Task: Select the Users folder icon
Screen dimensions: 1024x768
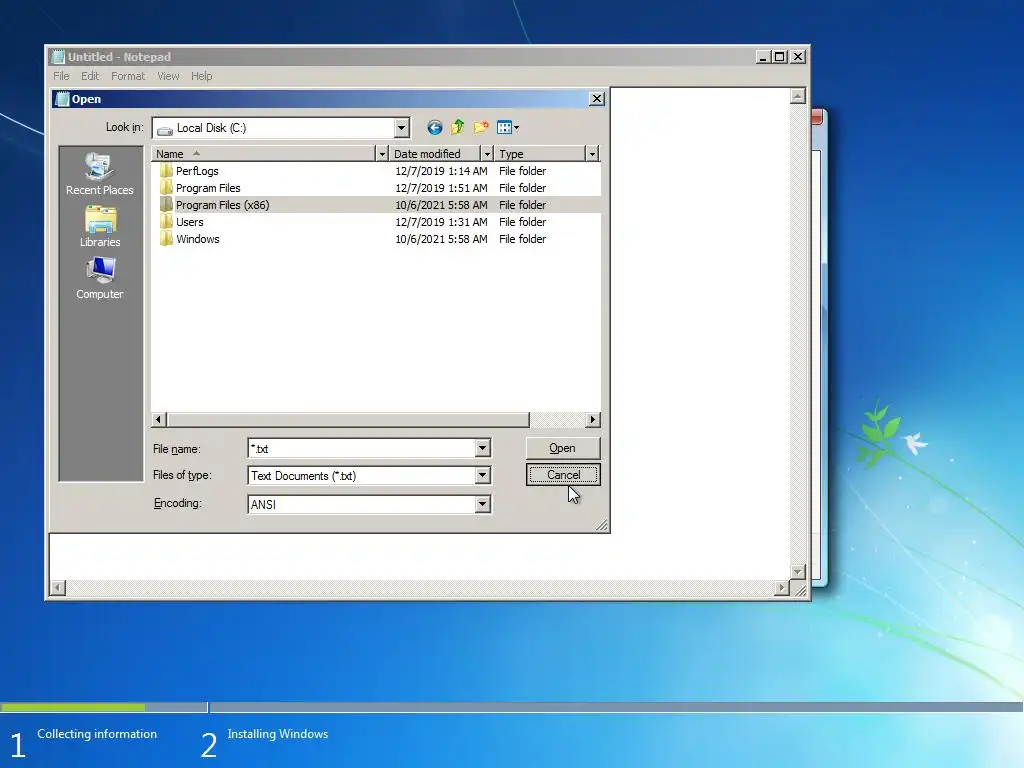Action: pos(166,222)
